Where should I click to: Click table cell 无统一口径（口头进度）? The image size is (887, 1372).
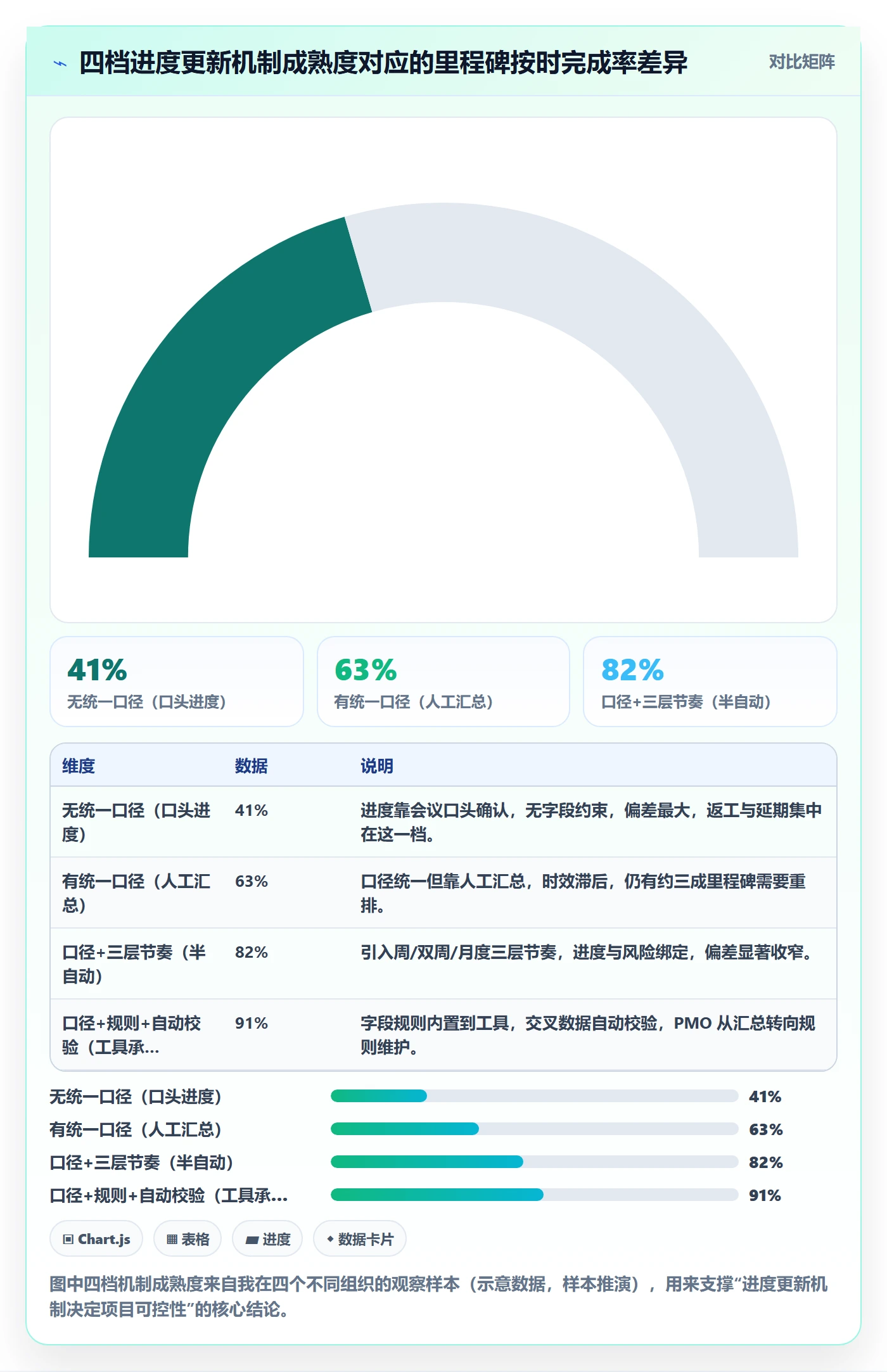coord(136,822)
